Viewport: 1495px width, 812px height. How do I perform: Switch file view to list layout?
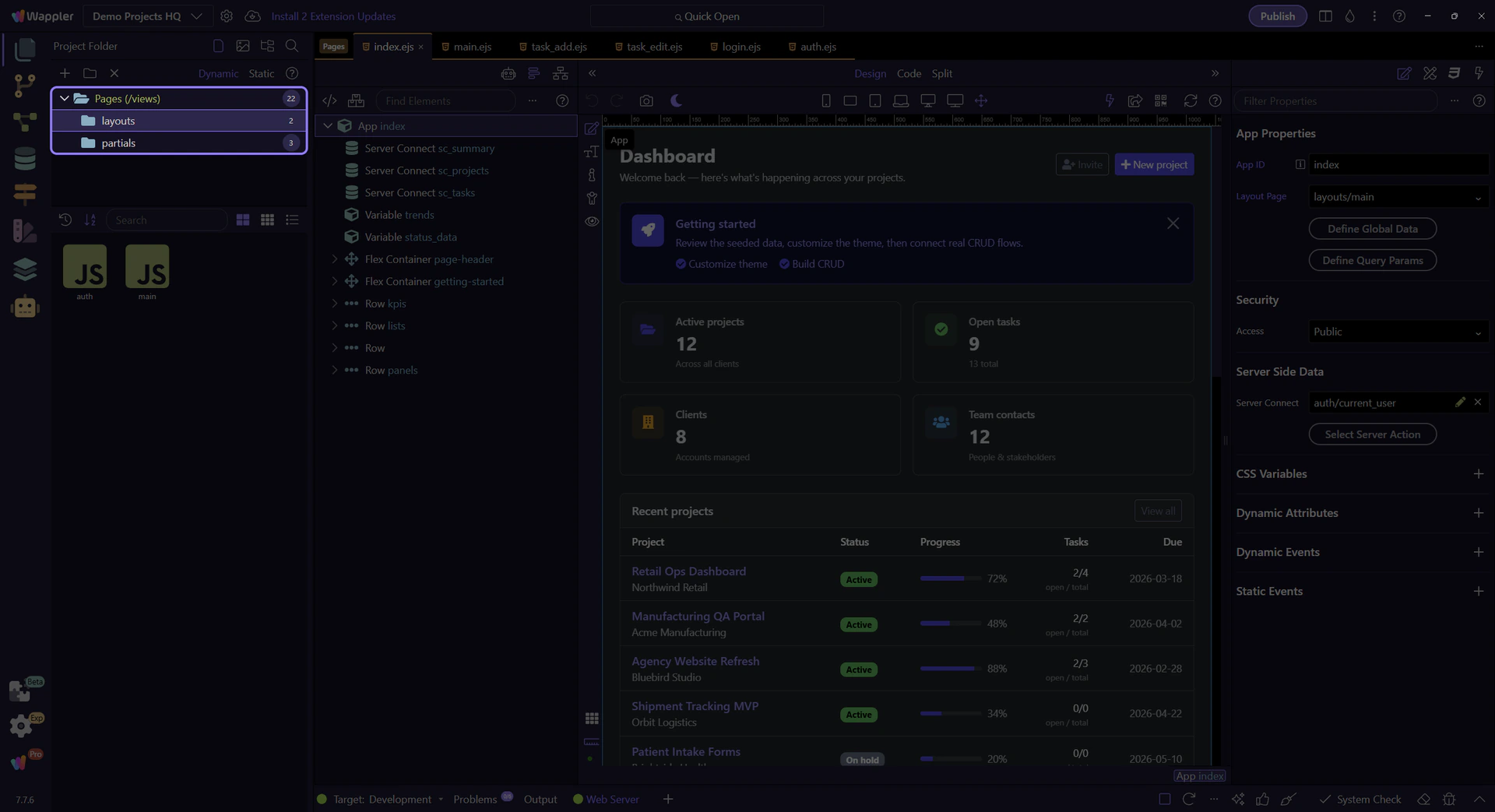(292, 220)
